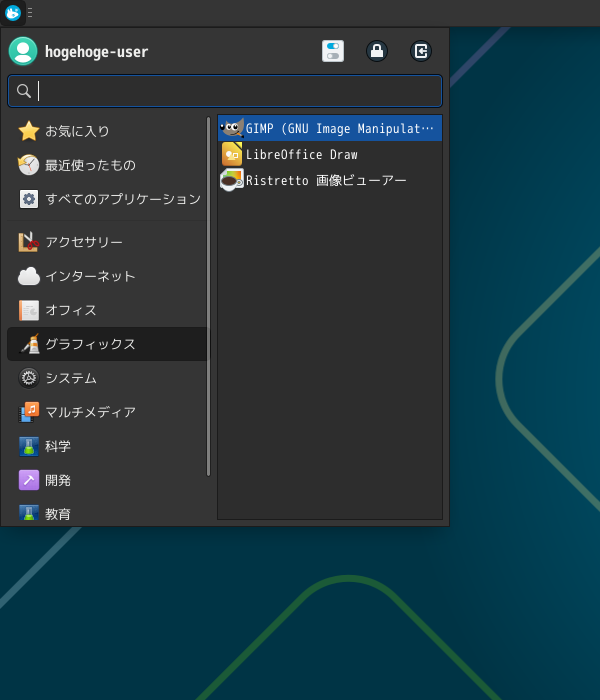Click the category list scrollbar

pyautogui.click(x=209, y=296)
